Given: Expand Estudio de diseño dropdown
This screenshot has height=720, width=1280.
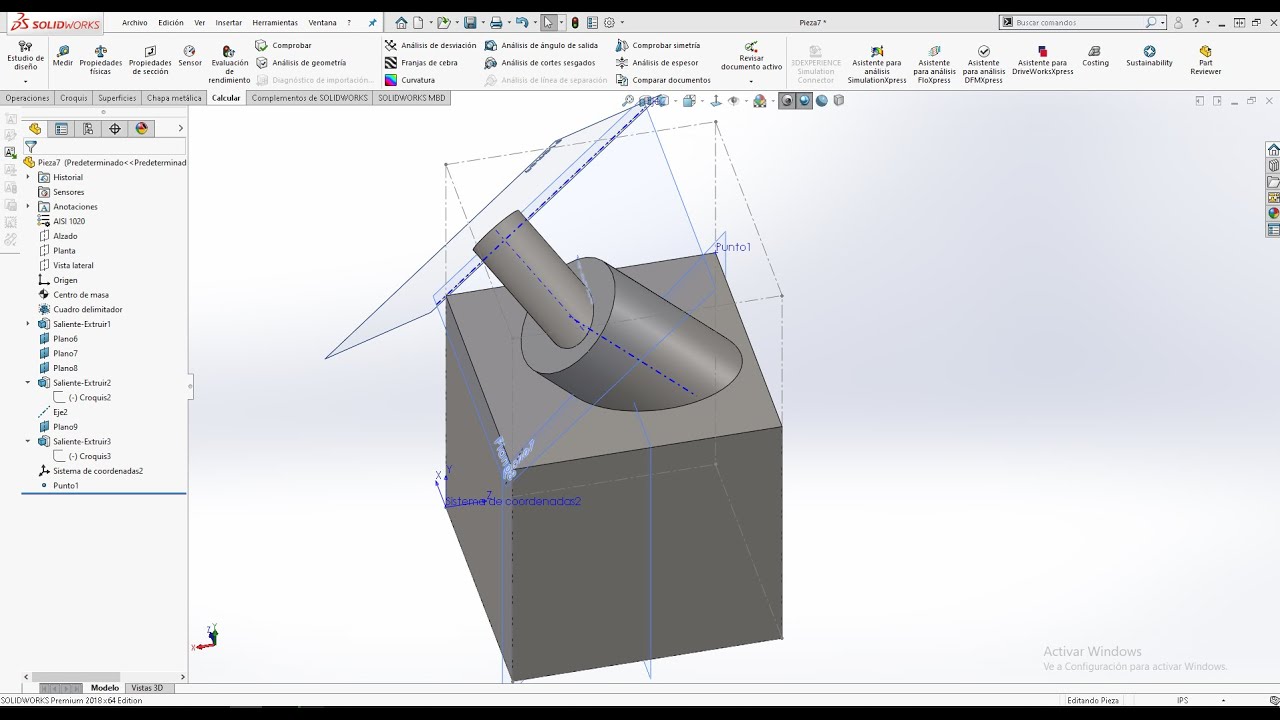Looking at the screenshot, I should click(x=25, y=81).
